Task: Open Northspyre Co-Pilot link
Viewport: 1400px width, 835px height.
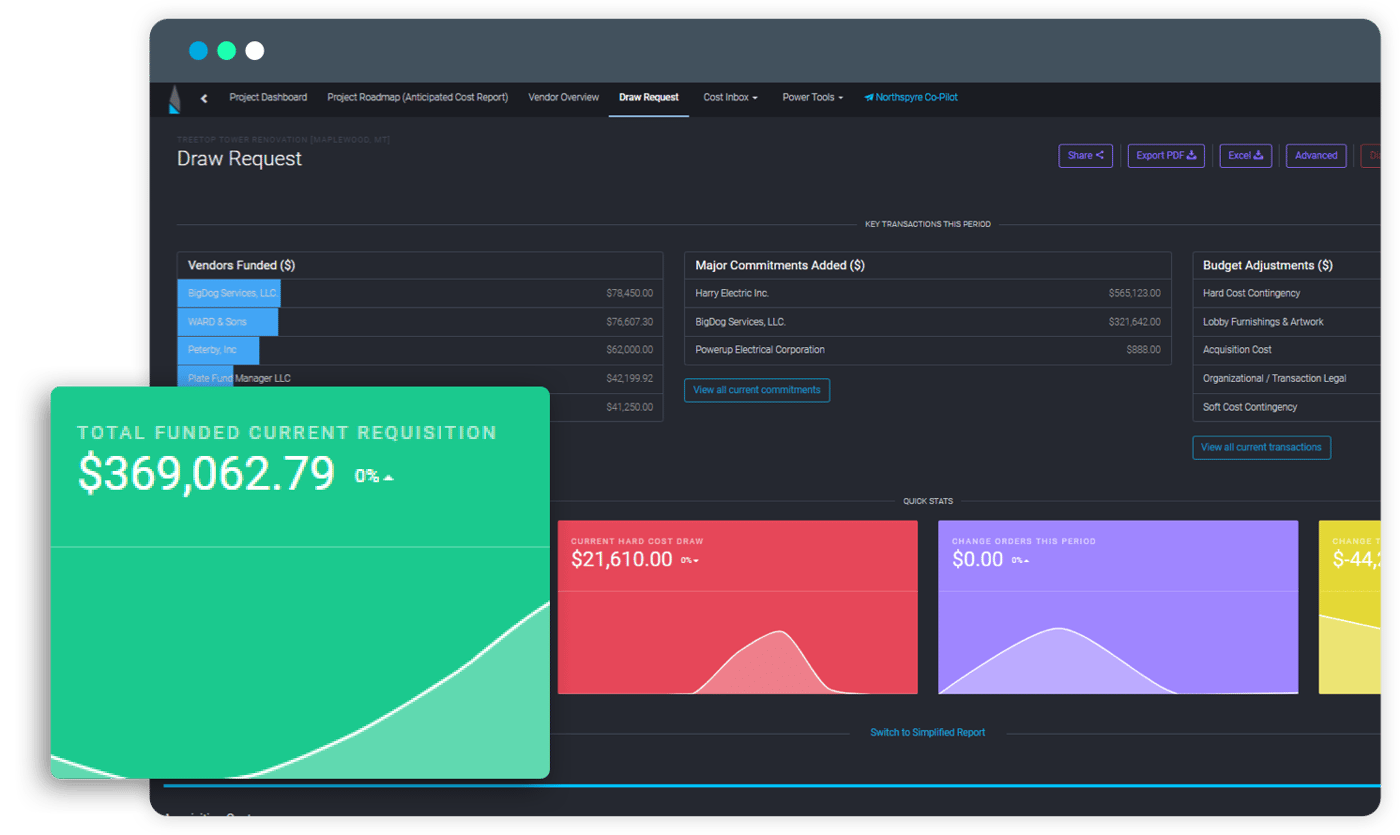Action: (911, 98)
